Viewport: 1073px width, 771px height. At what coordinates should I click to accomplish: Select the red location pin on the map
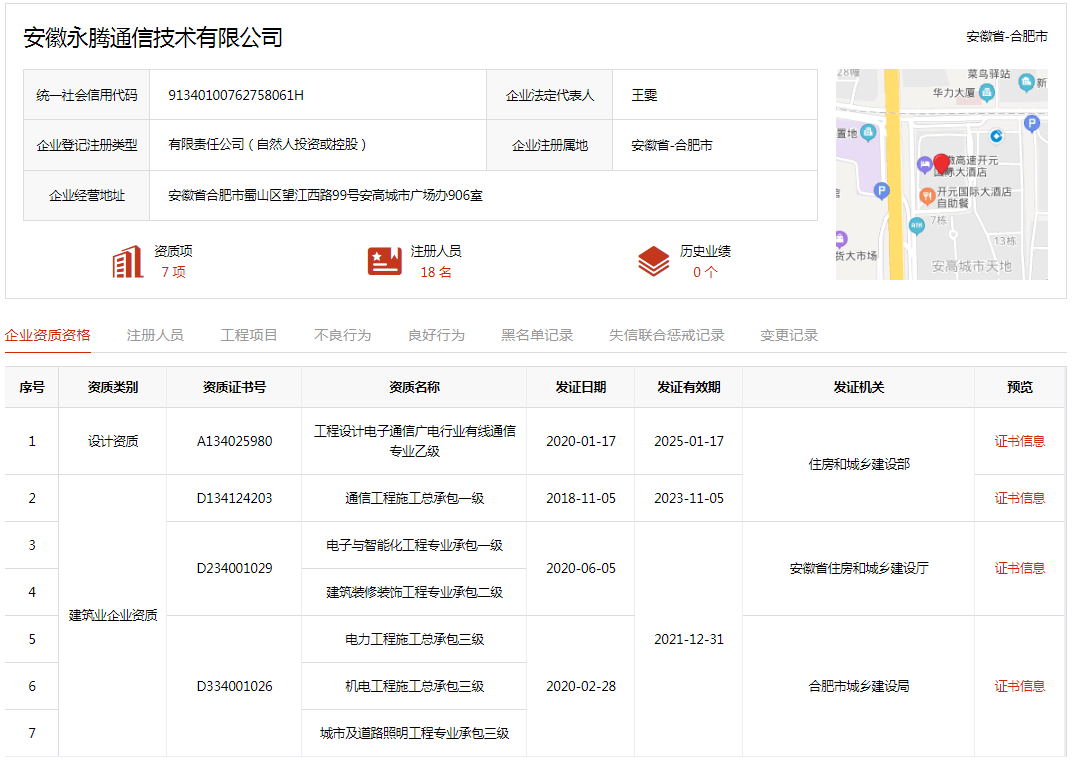click(x=942, y=164)
